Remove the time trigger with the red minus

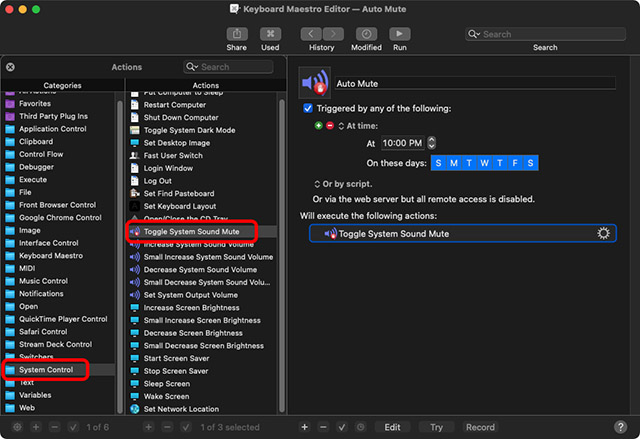pyautogui.click(x=330, y=126)
